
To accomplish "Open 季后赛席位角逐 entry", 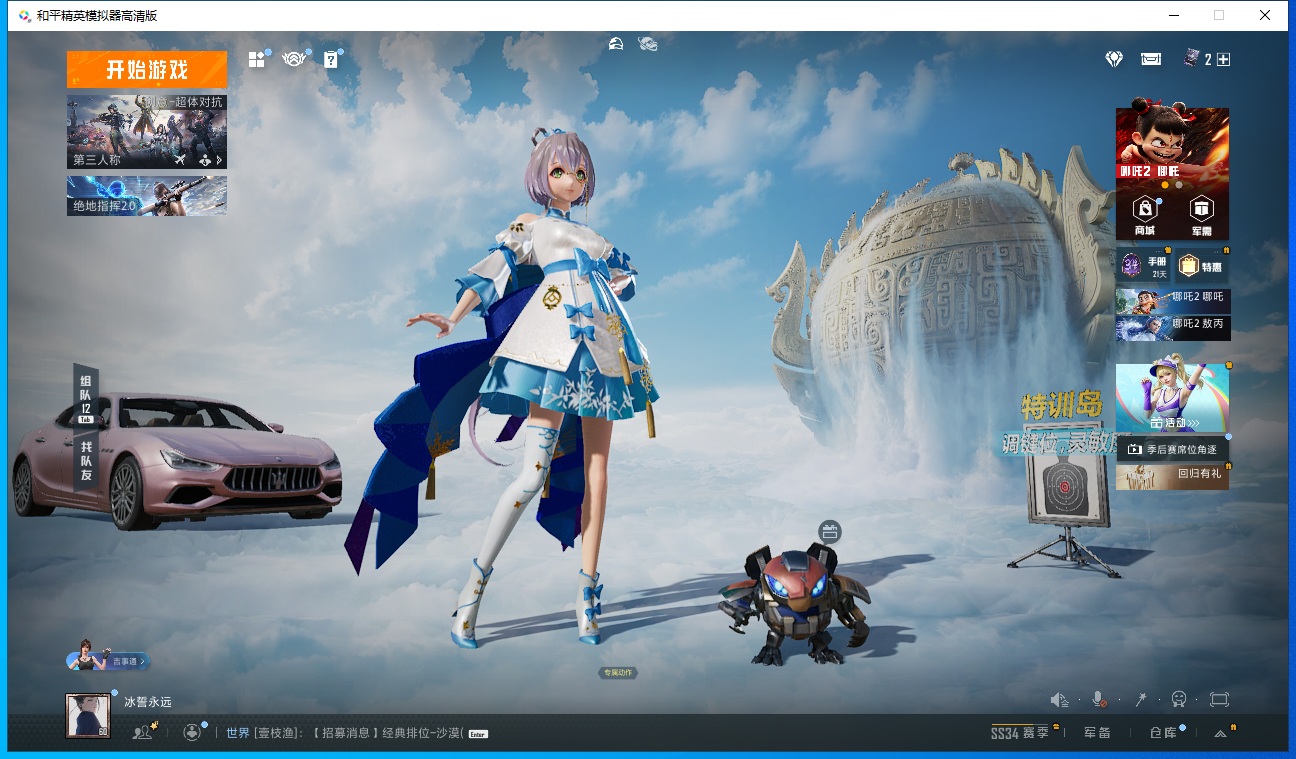I will [1172, 450].
